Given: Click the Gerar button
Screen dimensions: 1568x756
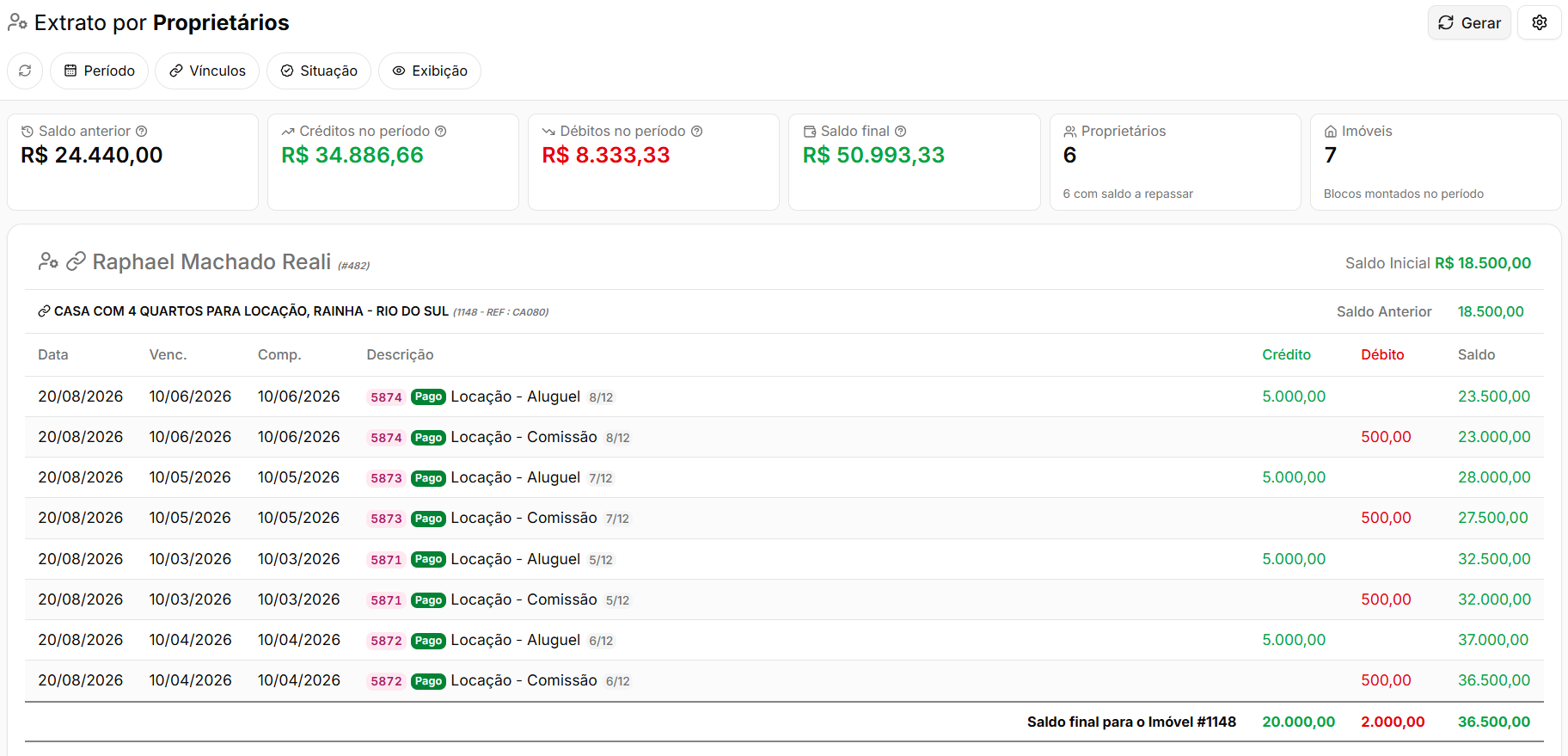Looking at the screenshot, I should (x=1469, y=22).
